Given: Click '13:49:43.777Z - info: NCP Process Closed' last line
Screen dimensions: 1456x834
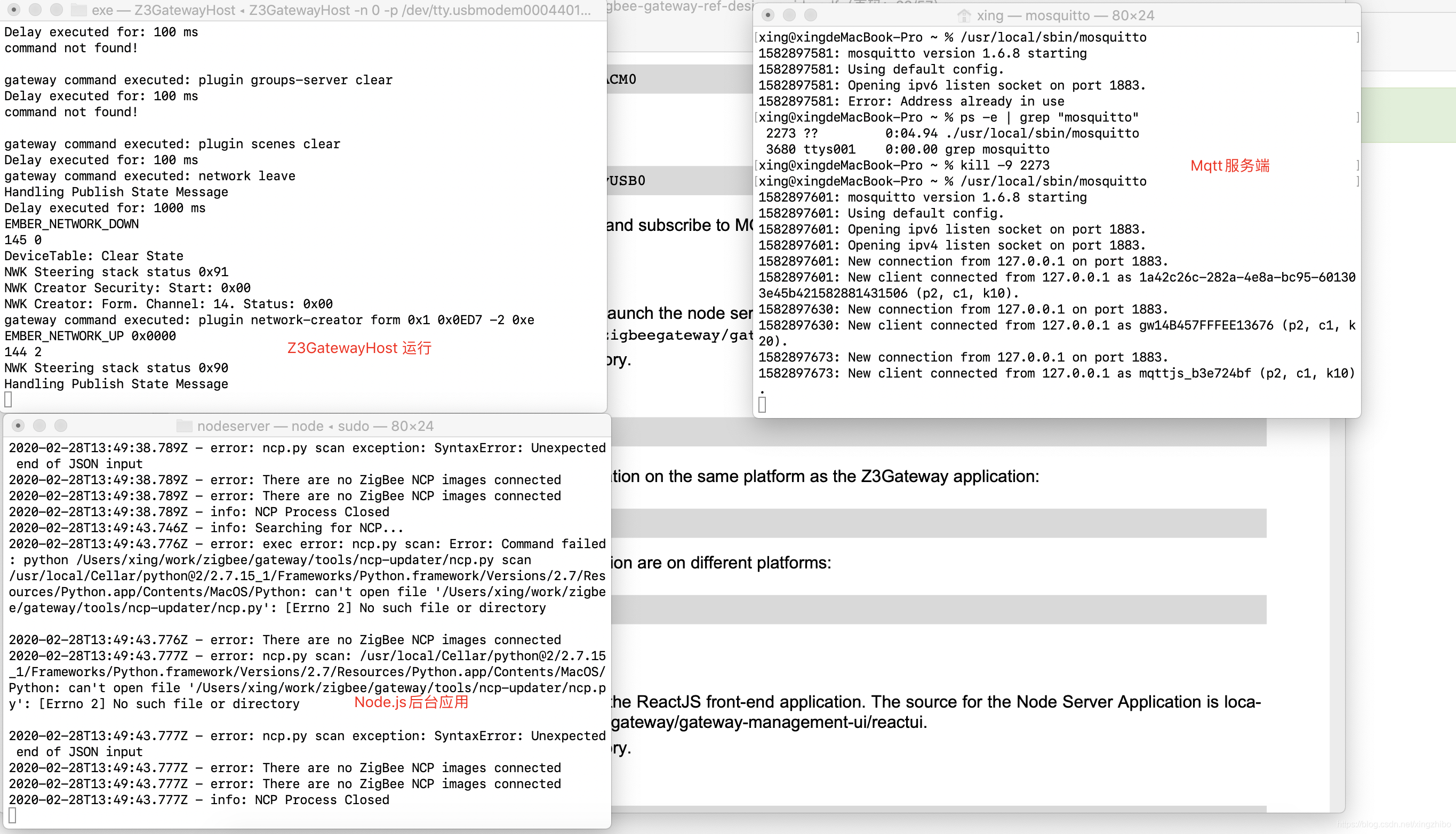Looking at the screenshot, I should [x=199, y=800].
